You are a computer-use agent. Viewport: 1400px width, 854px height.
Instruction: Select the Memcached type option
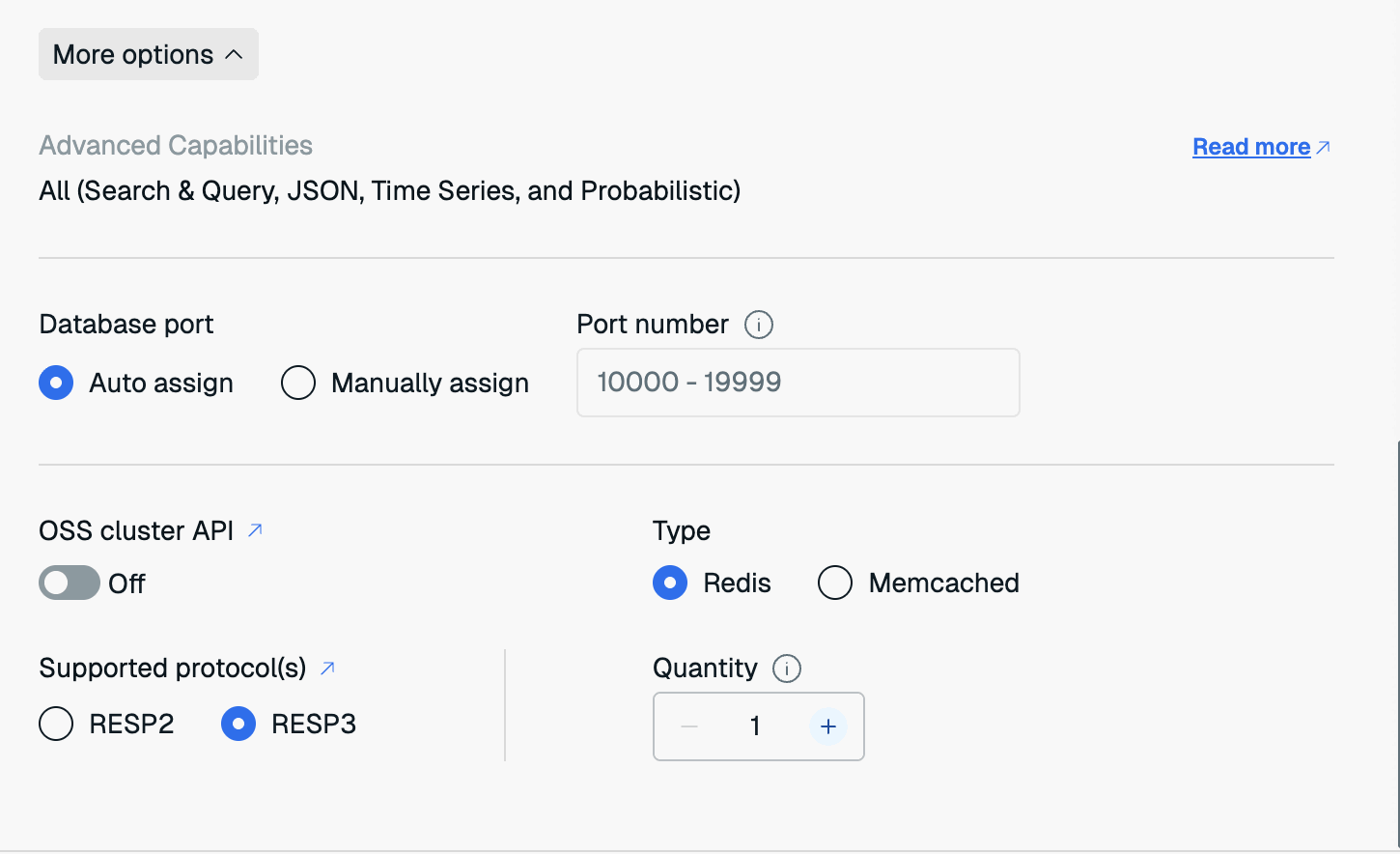pos(835,583)
